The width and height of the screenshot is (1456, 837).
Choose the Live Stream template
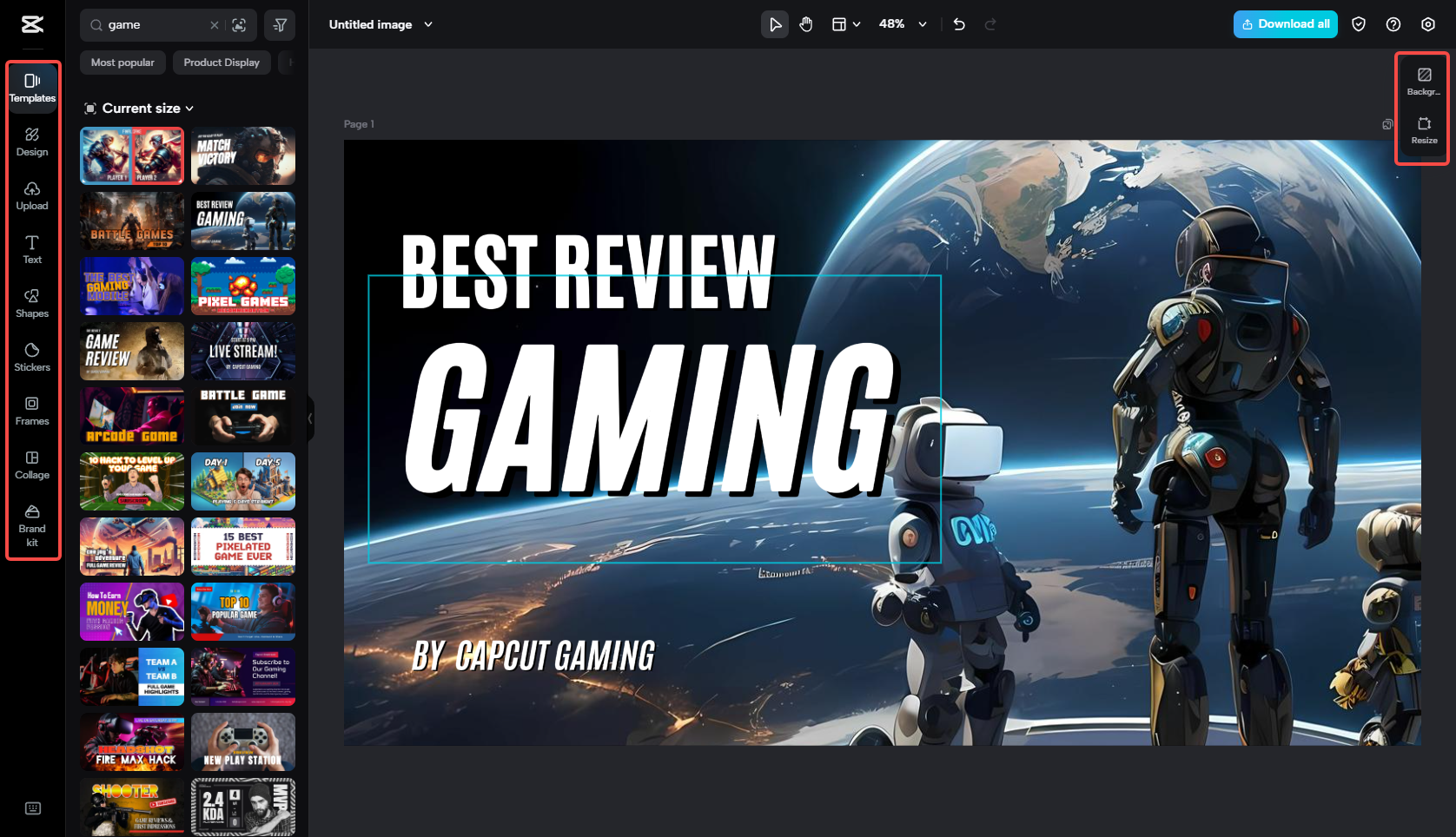click(x=243, y=352)
